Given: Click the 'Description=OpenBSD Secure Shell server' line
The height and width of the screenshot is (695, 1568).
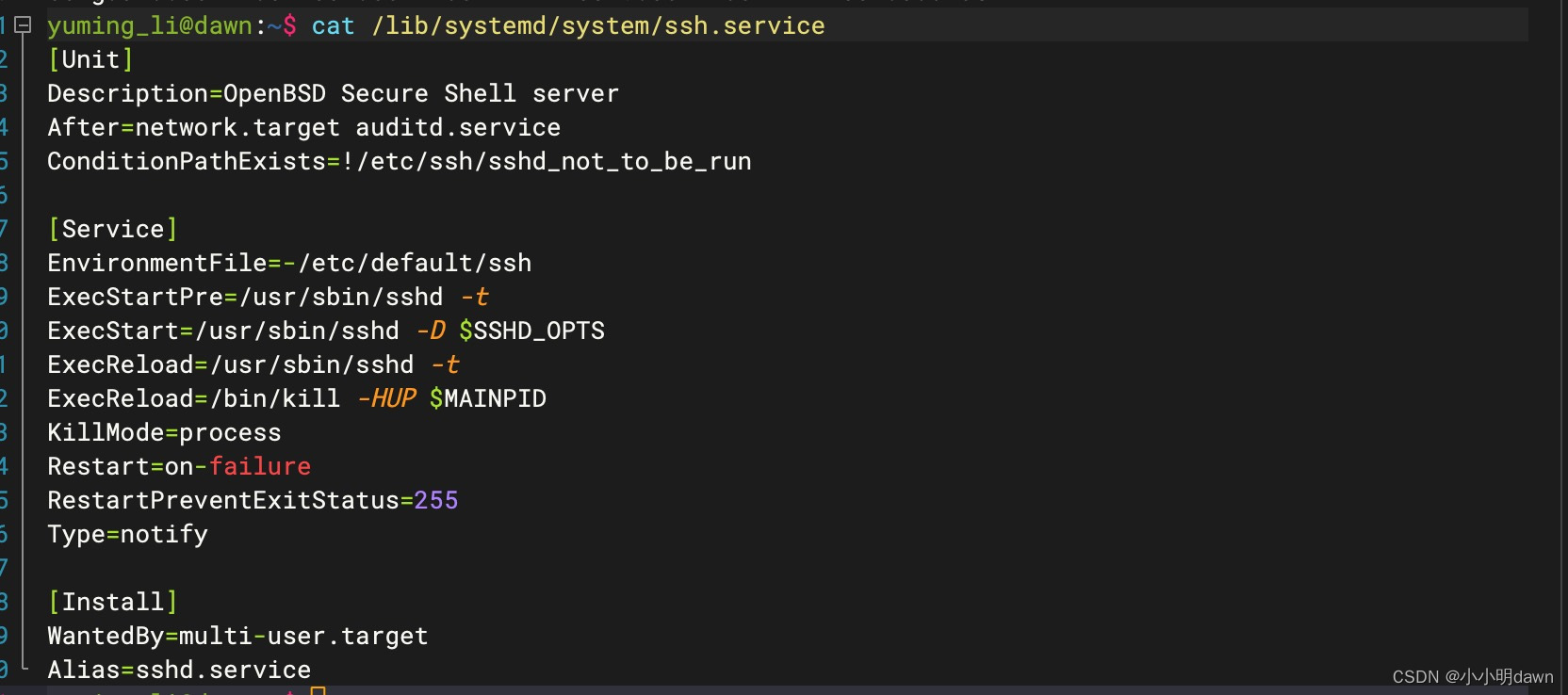Looking at the screenshot, I should [x=333, y=93].
